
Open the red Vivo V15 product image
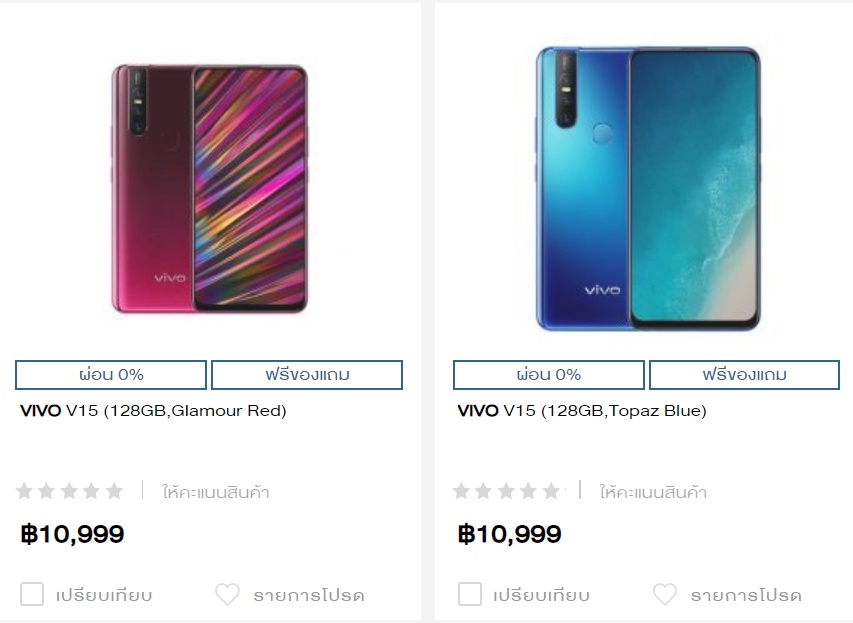click(210, 189)
